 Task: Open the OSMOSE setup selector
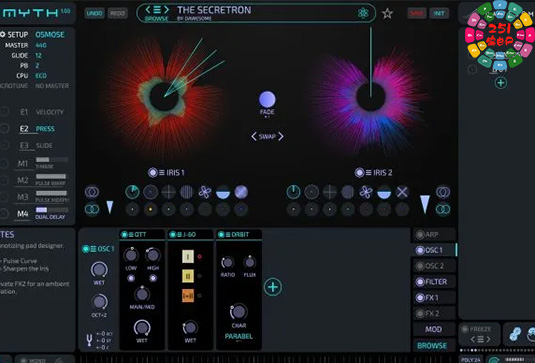coord(50,34)
